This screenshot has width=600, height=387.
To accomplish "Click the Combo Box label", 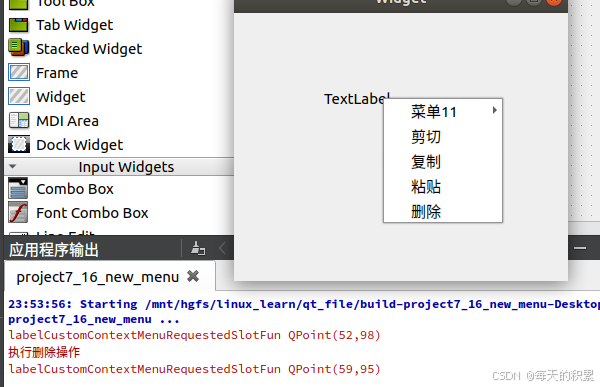I will click(x=75, y=189).
